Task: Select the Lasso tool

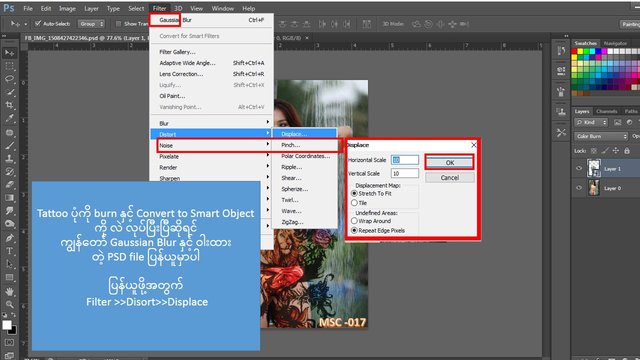Action: pyautogui.click(x=9, y=79)
